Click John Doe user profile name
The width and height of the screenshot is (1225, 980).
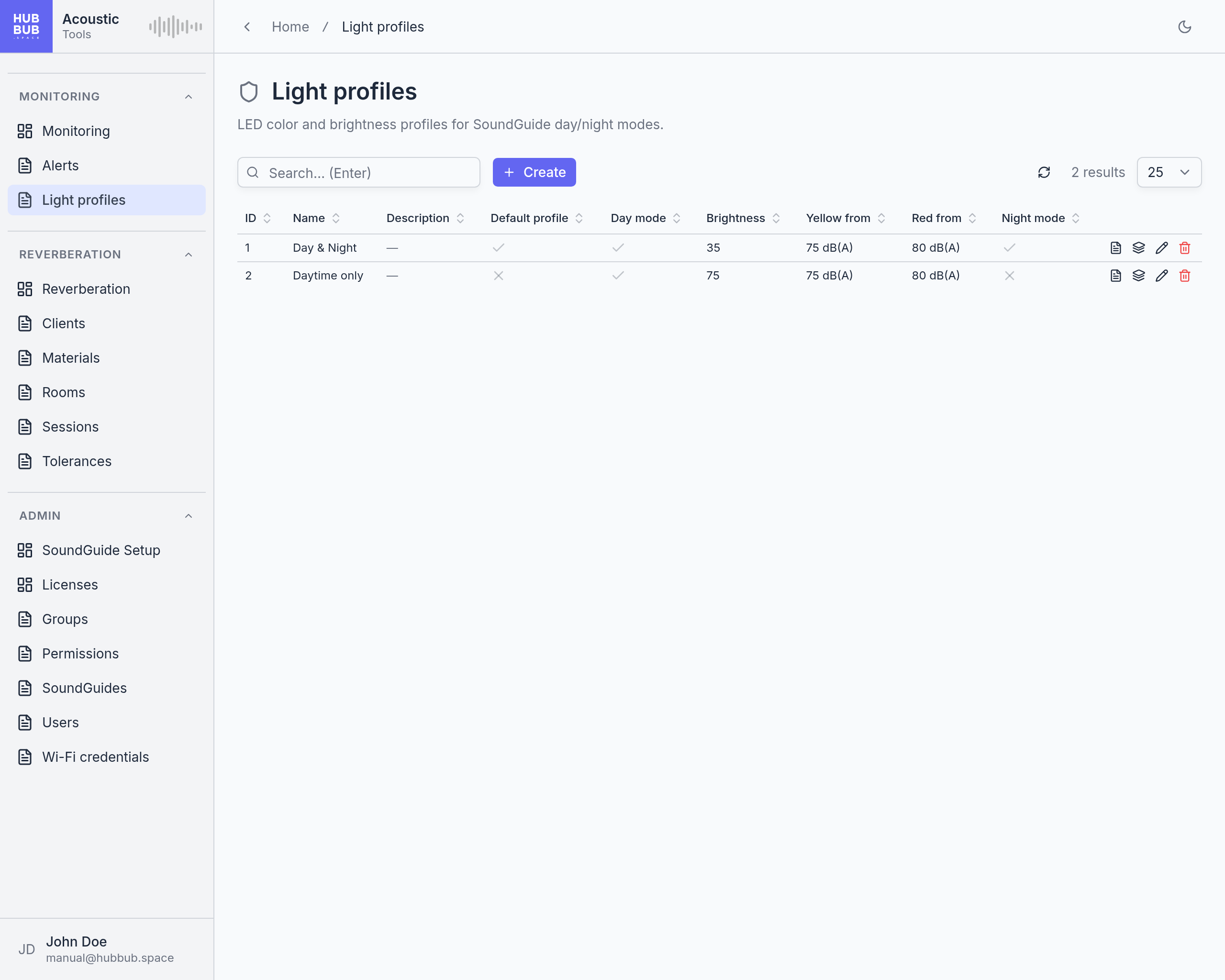pos(76,941)
